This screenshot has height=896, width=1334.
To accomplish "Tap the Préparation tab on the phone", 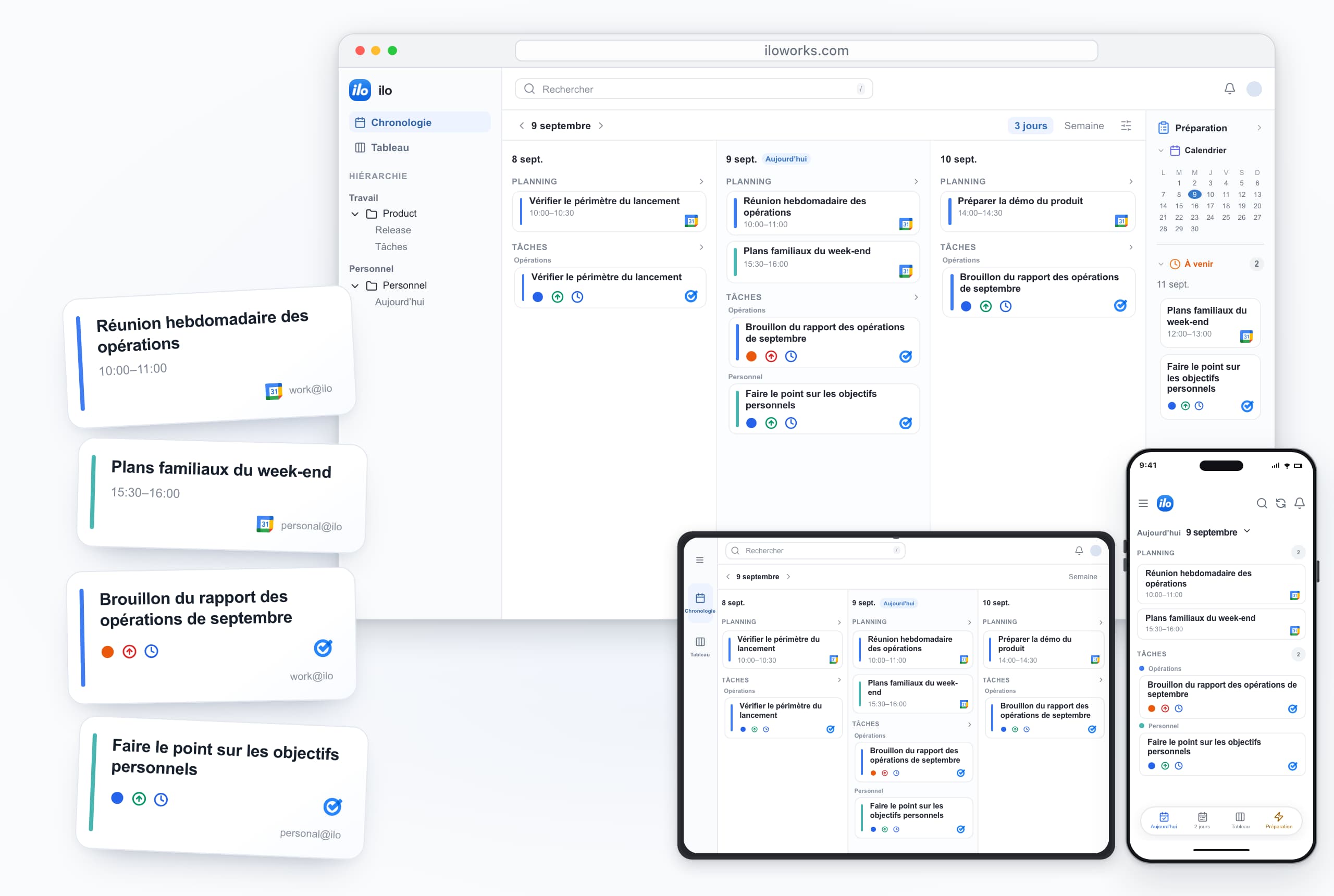I will (x=1279, y=820).
